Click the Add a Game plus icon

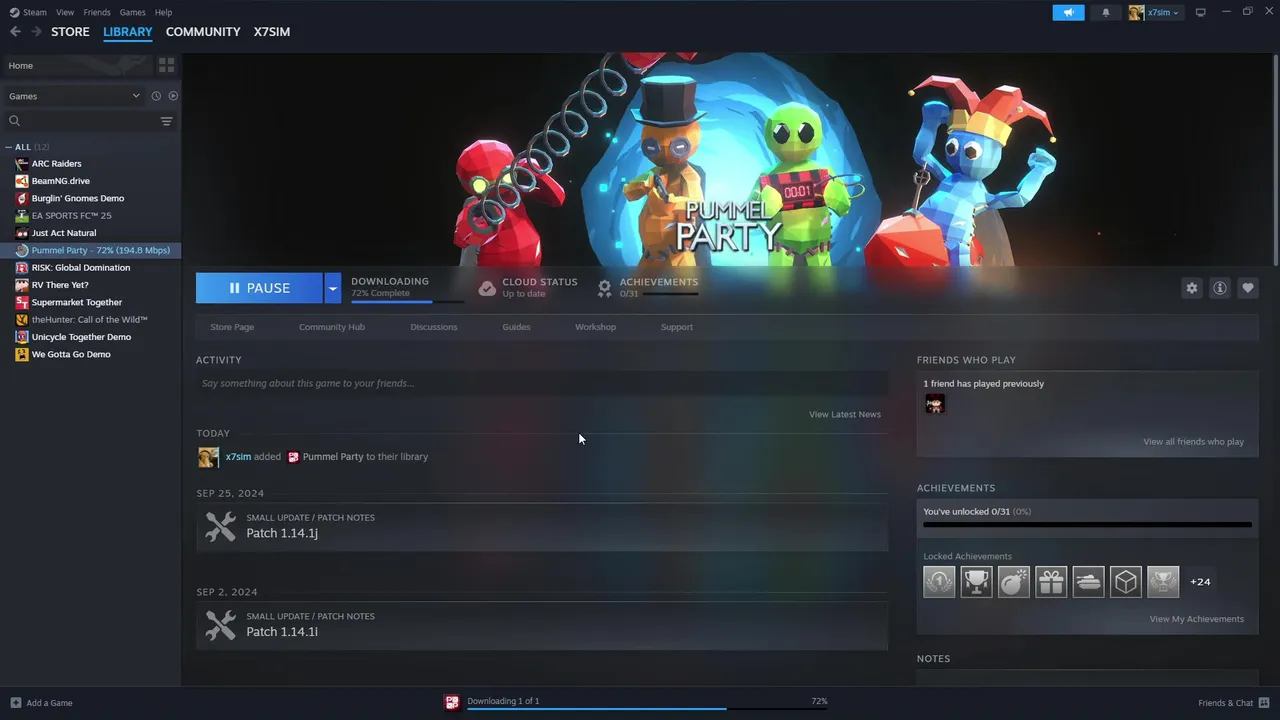(x=16, y=703)
